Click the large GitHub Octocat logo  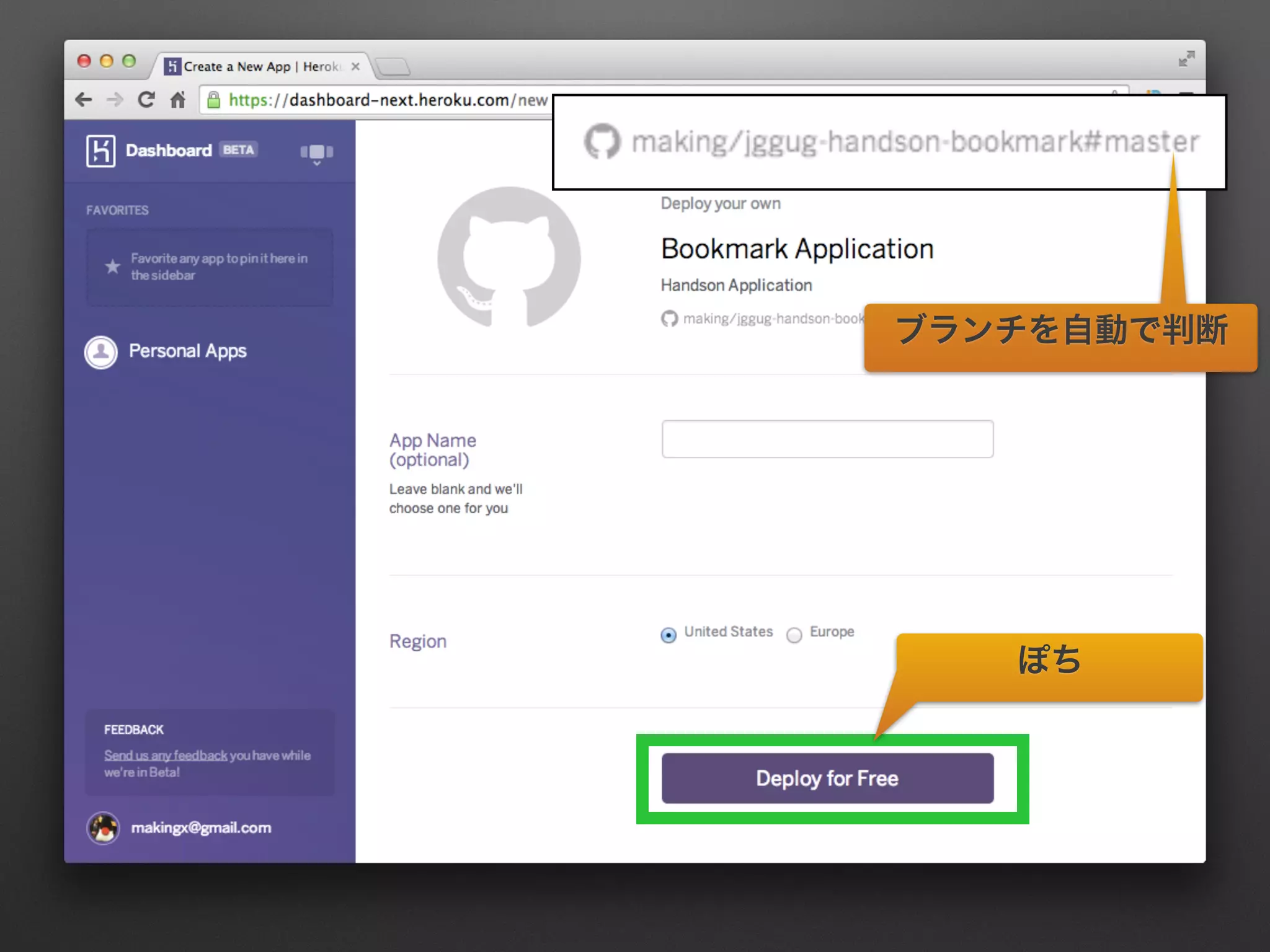(508, 257)
